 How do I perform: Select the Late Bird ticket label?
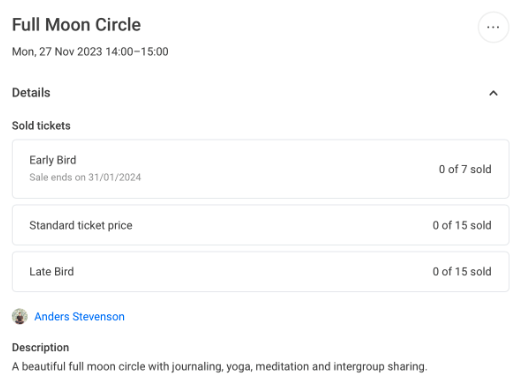[51, 272]
